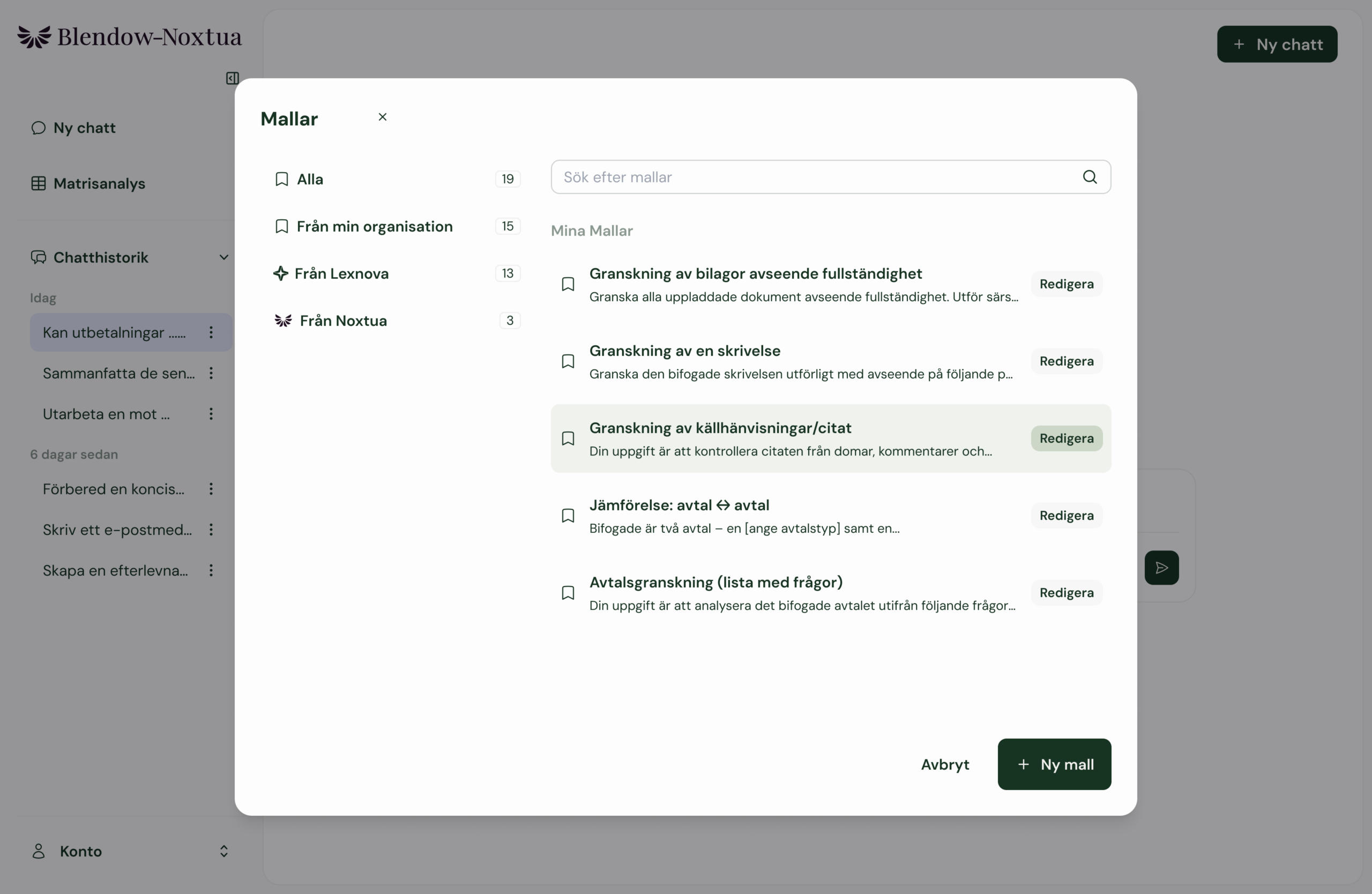1372x894 pixels.
Task: Open Ny chatt in the sidebar
Action: click(x=73, y=128)
